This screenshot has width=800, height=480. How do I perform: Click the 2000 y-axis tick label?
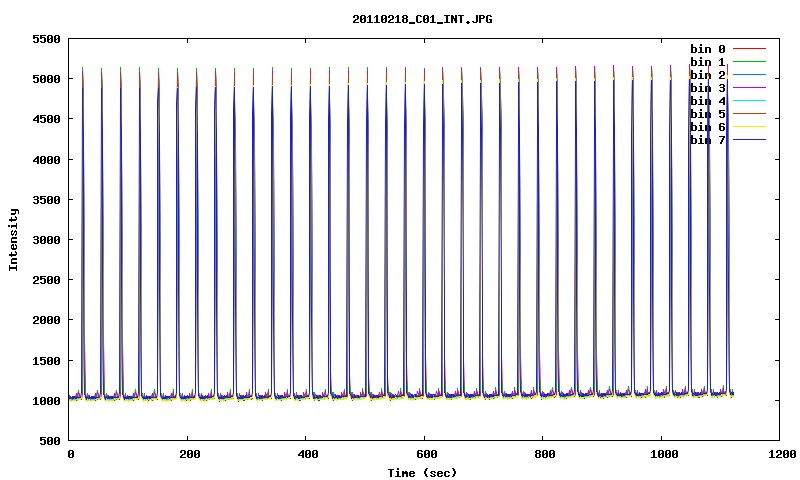click(46, 320)
